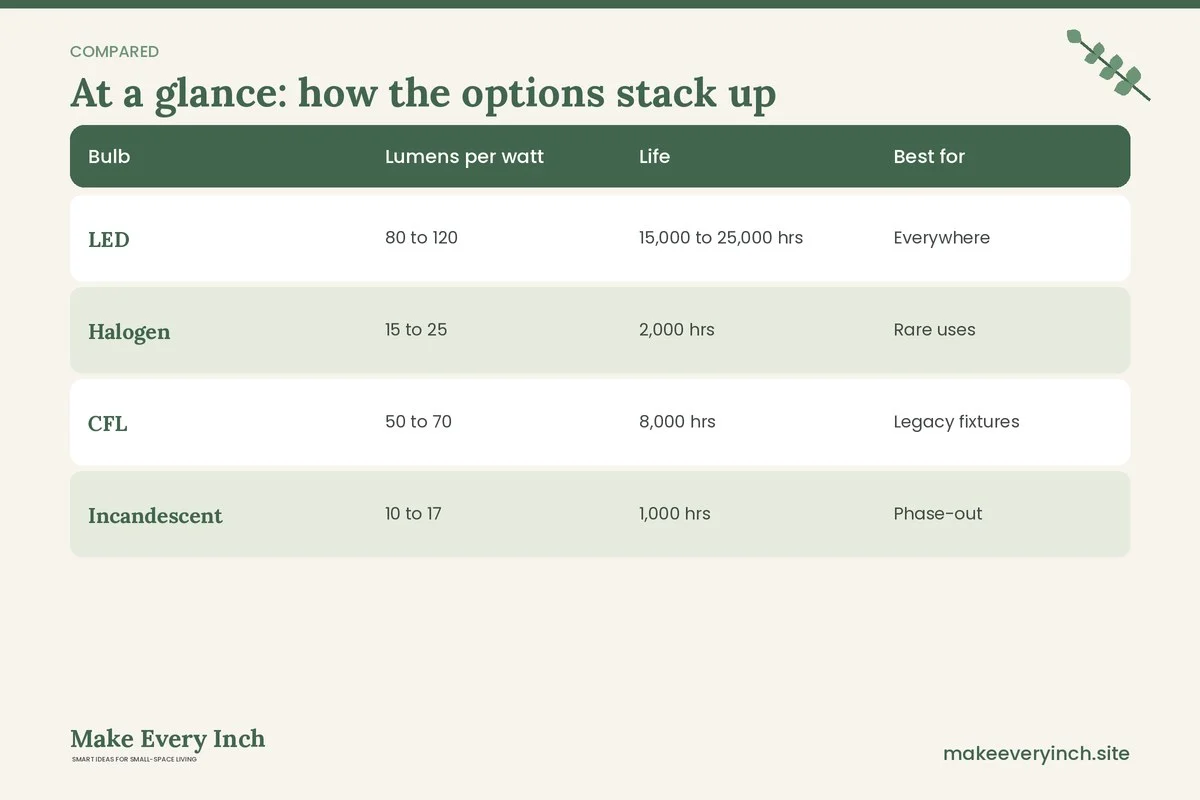This screenshot has width=1200, height=800.
Task: Select the "15 to 25" cell
Action: [x=416, y=330]
